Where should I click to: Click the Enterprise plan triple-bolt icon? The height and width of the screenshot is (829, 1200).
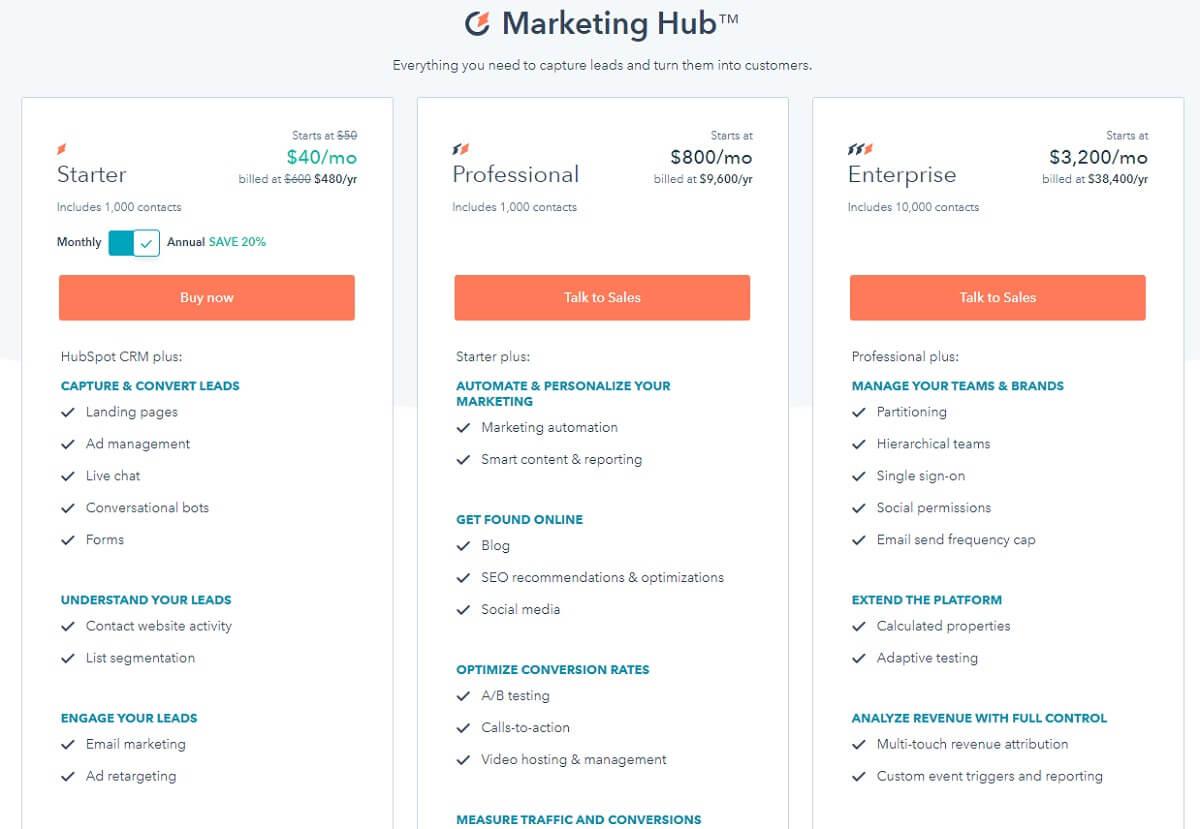point(860,149)
